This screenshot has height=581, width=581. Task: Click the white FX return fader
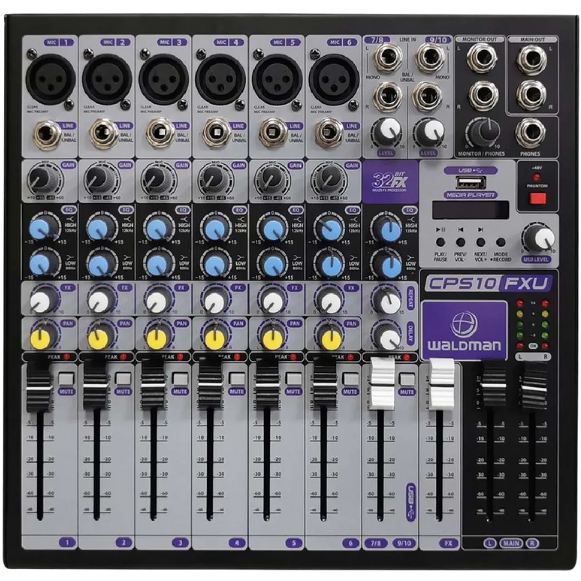pos(441,384)
